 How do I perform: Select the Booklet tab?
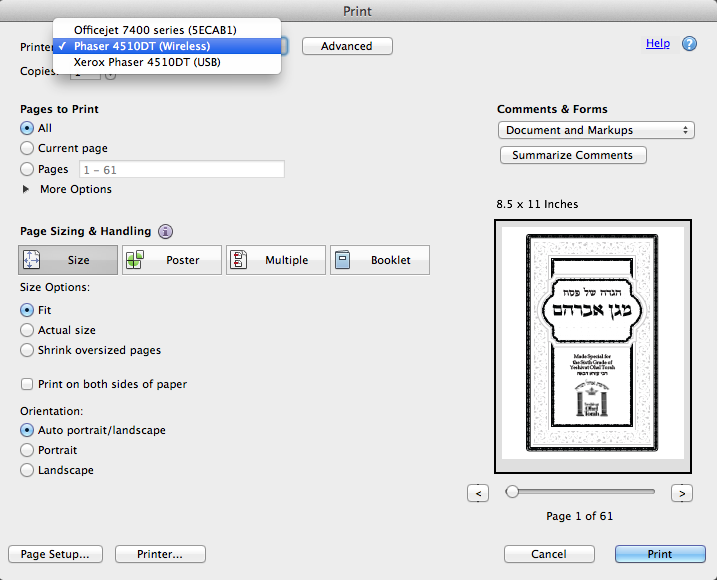tap(380, 260)
